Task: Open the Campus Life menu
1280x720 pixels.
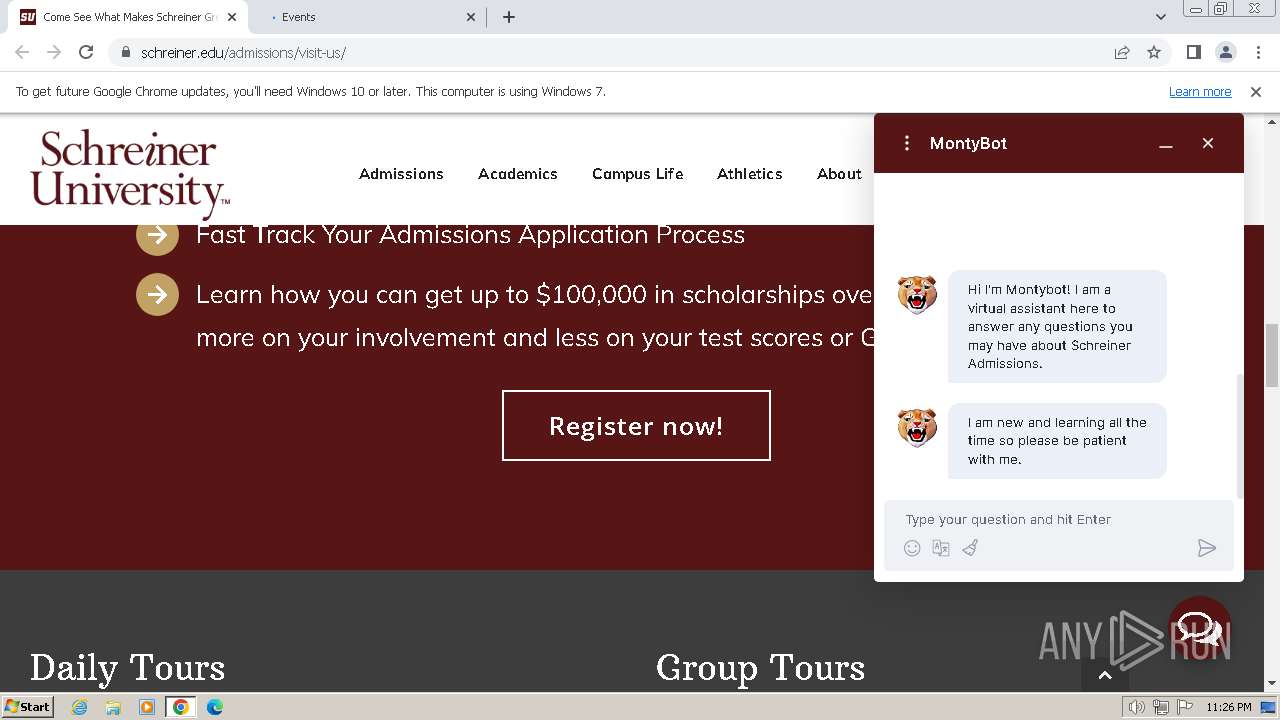Action: tap(638, 174)
